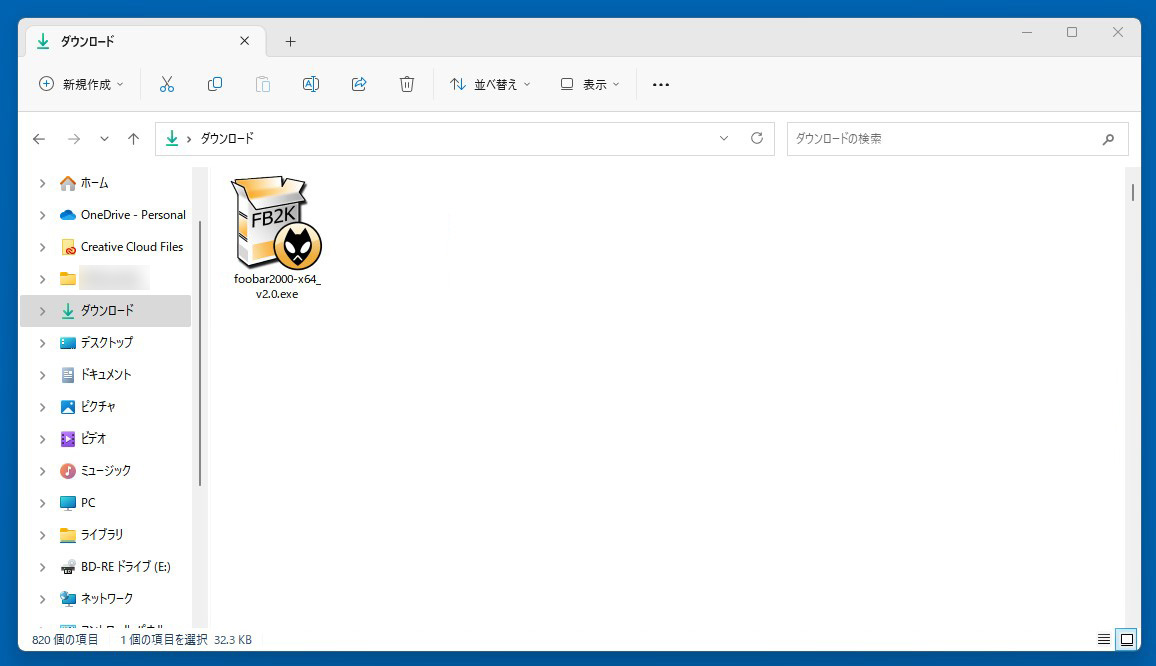
Task: Open ネットワーク in navigation pane
Action: 107,599
